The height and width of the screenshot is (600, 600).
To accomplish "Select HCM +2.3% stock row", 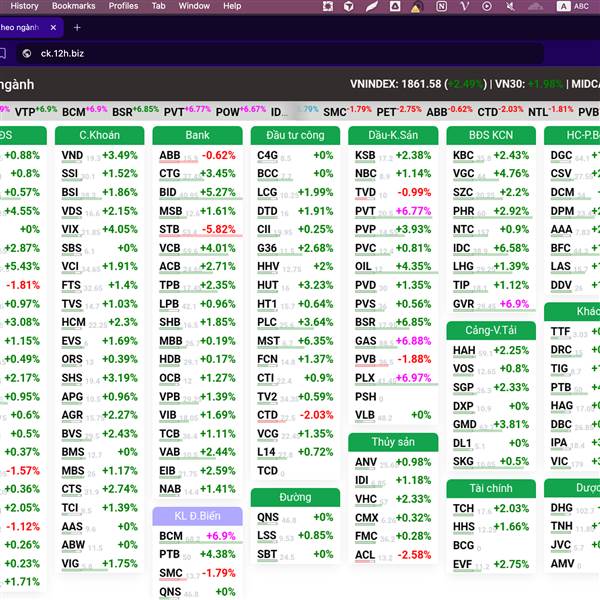I will coord(99,323).
